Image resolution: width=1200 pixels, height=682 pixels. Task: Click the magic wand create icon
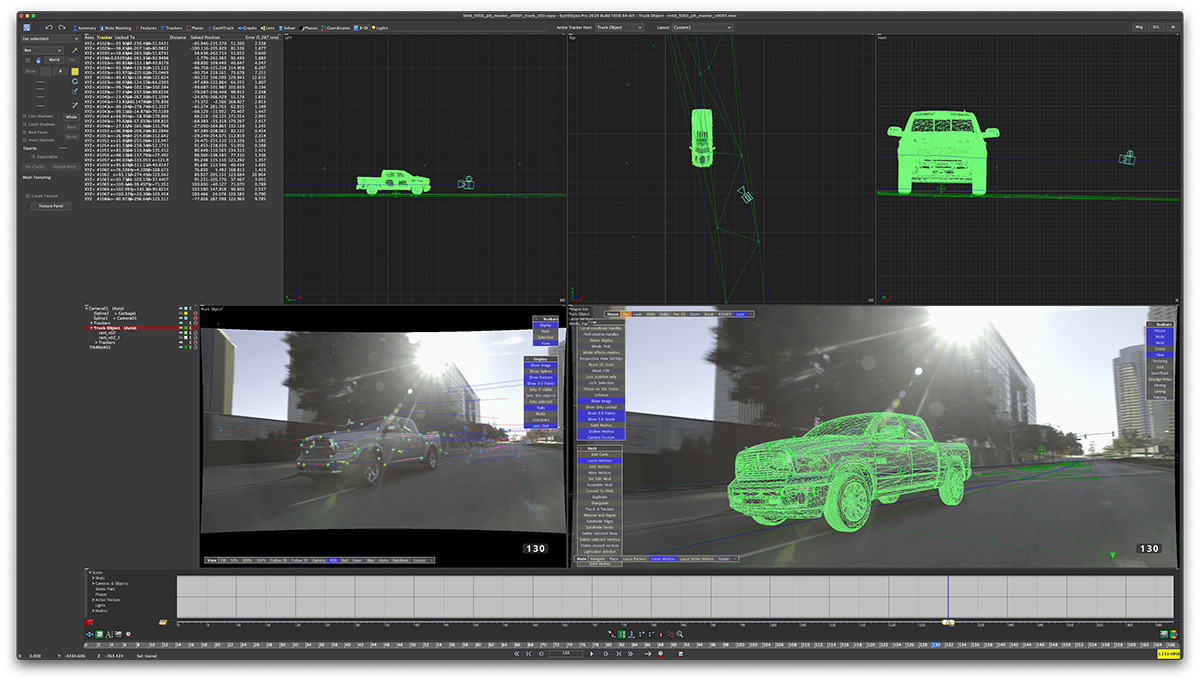coord(74,51)
